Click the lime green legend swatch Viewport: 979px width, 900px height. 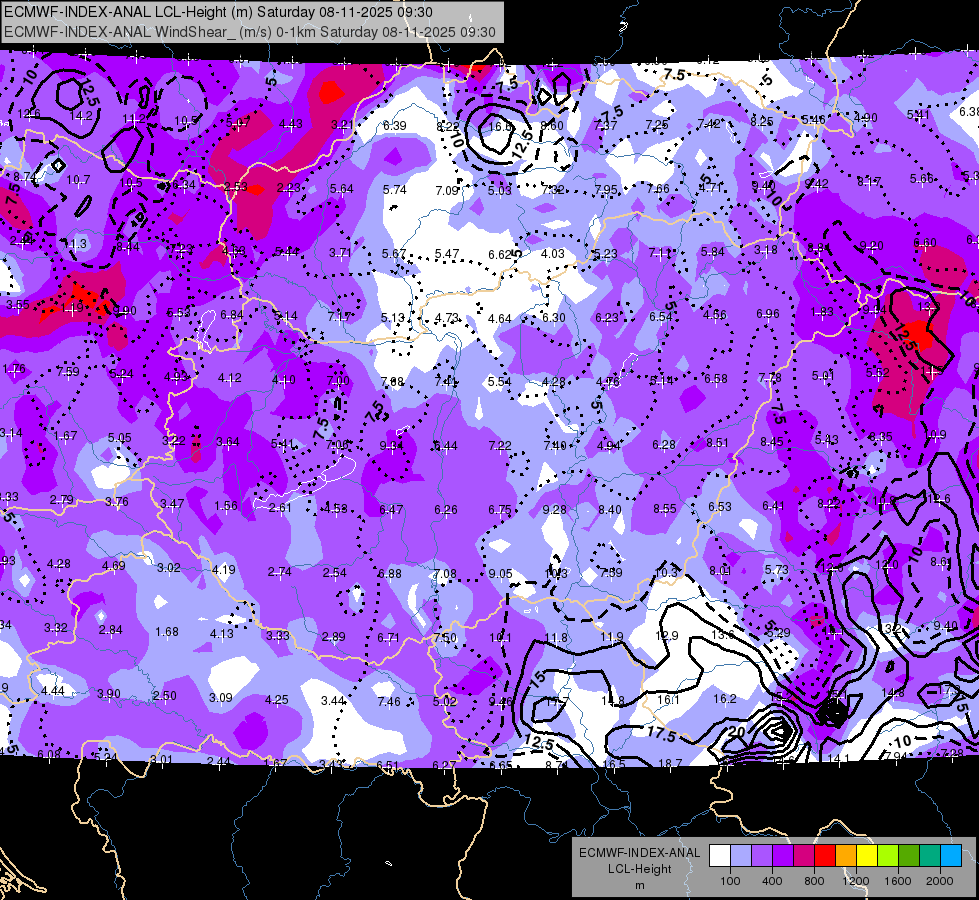coord(888,856)
